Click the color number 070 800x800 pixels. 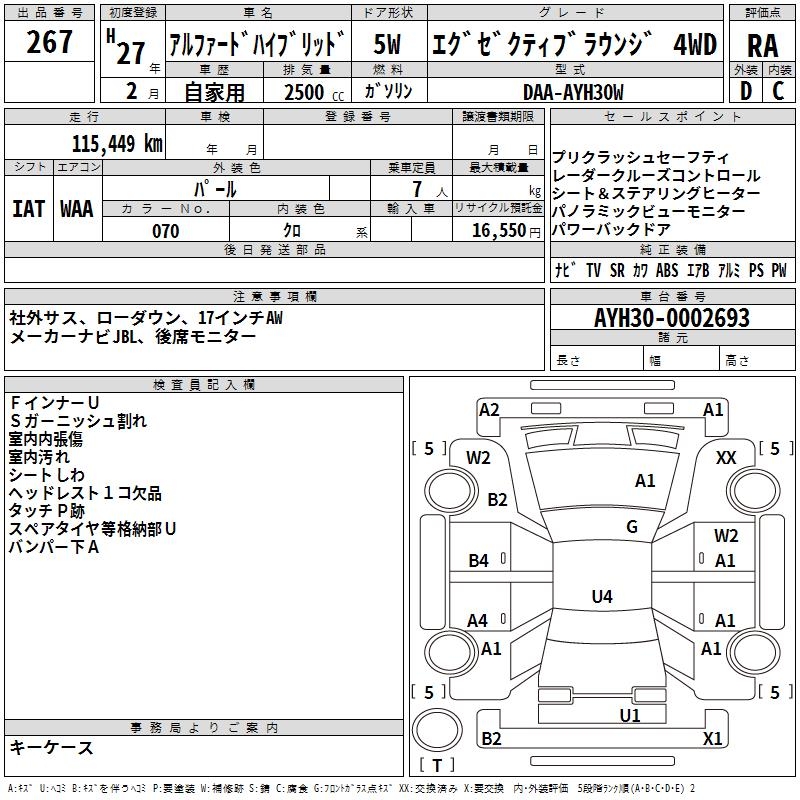coord(166,231)
